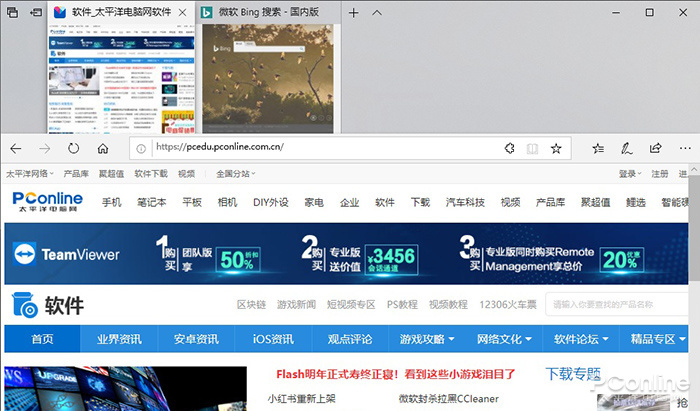Open 区块链 quick link
The width and height of the screenshot is (700, 411).
click(251, 305)
